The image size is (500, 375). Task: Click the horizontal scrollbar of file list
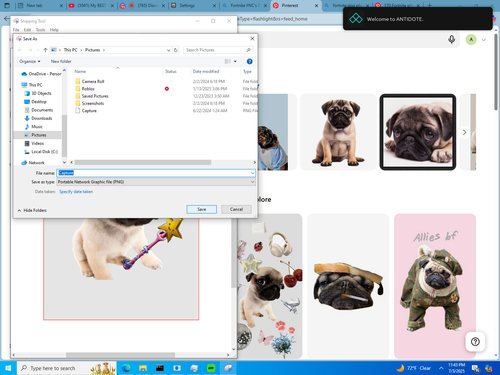(143, 162)
